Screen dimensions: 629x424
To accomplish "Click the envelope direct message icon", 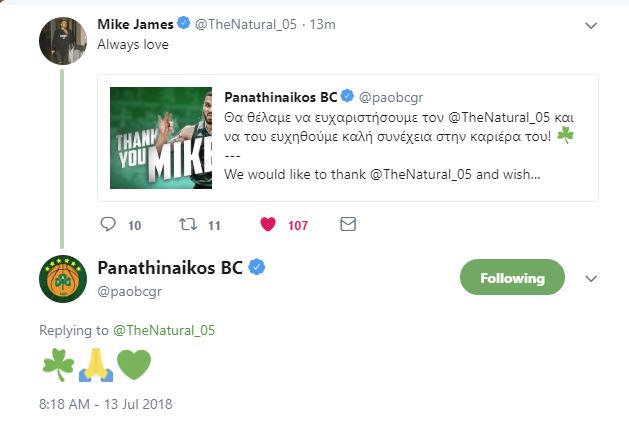I will (348, 225).
